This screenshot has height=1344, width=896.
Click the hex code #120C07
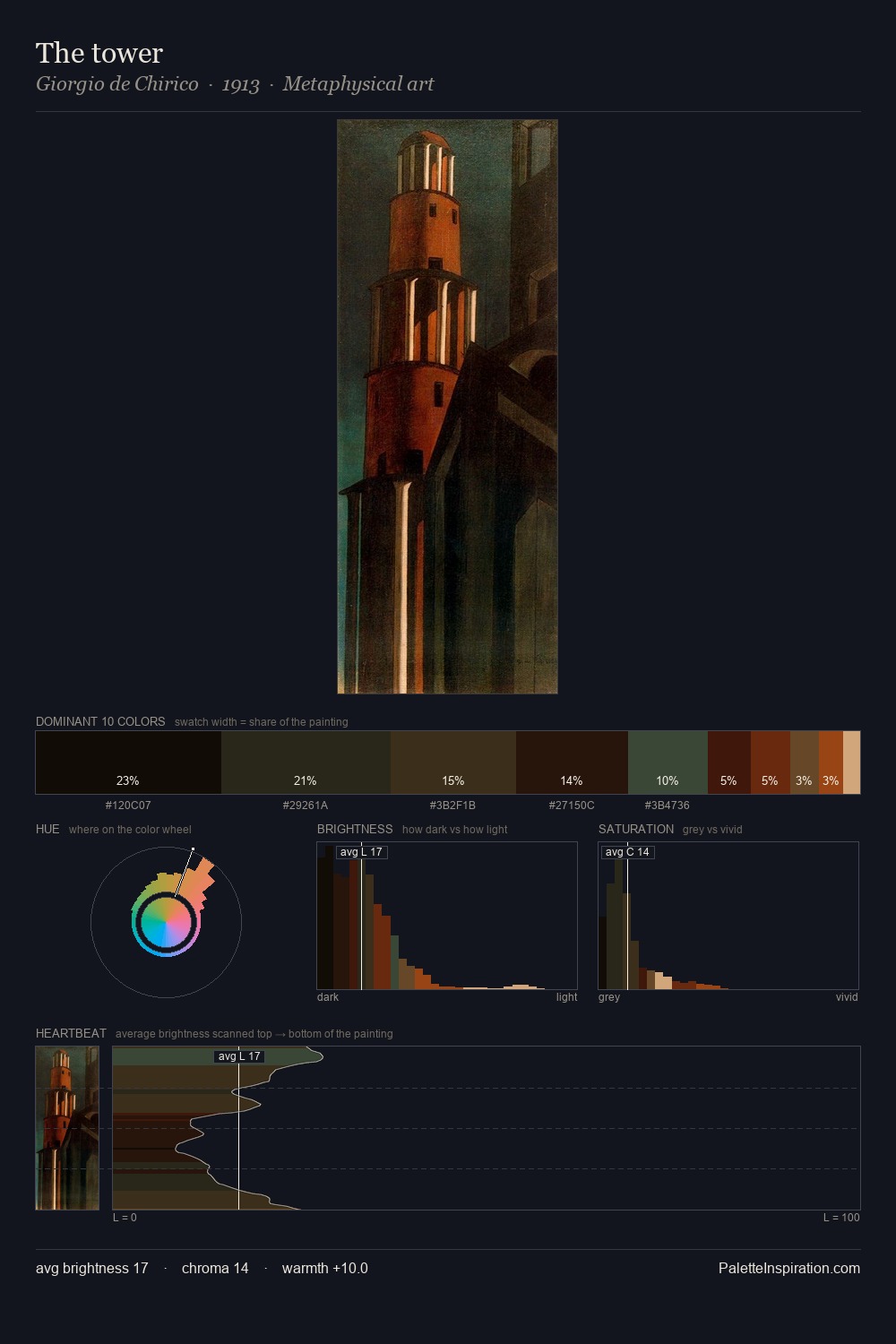pyautogui.click(x=128, y=806)
